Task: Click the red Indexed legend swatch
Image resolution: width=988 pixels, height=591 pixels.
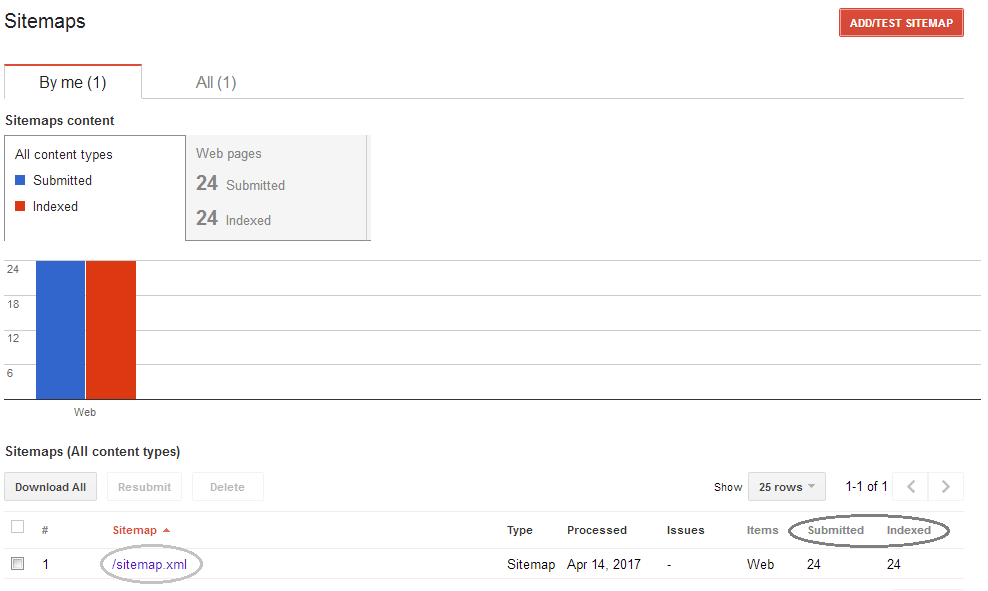Action: point(20,206)
